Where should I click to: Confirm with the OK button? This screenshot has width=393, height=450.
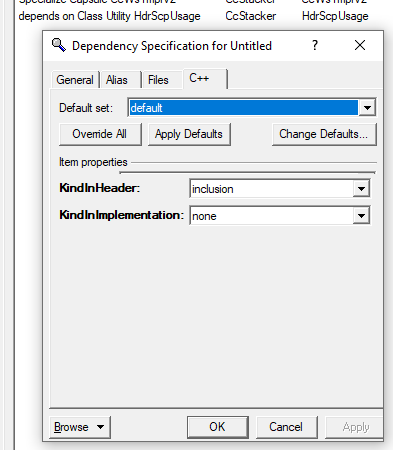[218, 427]
